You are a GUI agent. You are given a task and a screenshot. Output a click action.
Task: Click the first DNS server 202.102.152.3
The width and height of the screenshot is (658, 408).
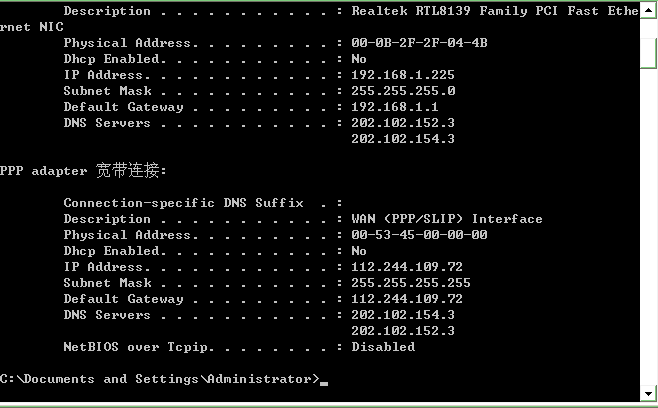[403, 123]
